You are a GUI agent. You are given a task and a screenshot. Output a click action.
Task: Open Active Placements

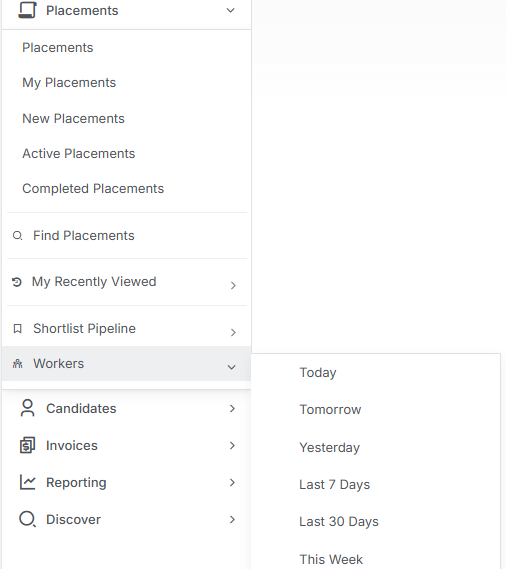[78, 153]
